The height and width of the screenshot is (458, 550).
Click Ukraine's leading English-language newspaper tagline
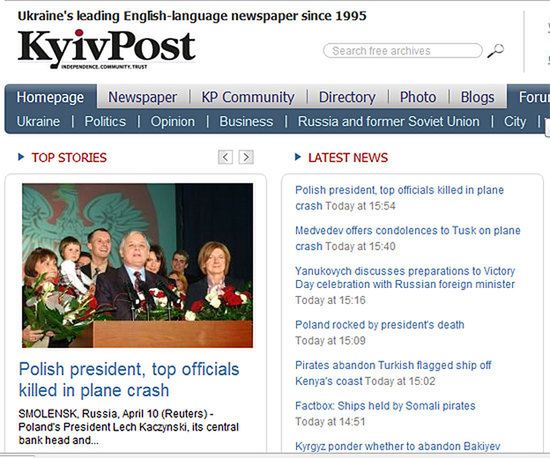[192, 16]
